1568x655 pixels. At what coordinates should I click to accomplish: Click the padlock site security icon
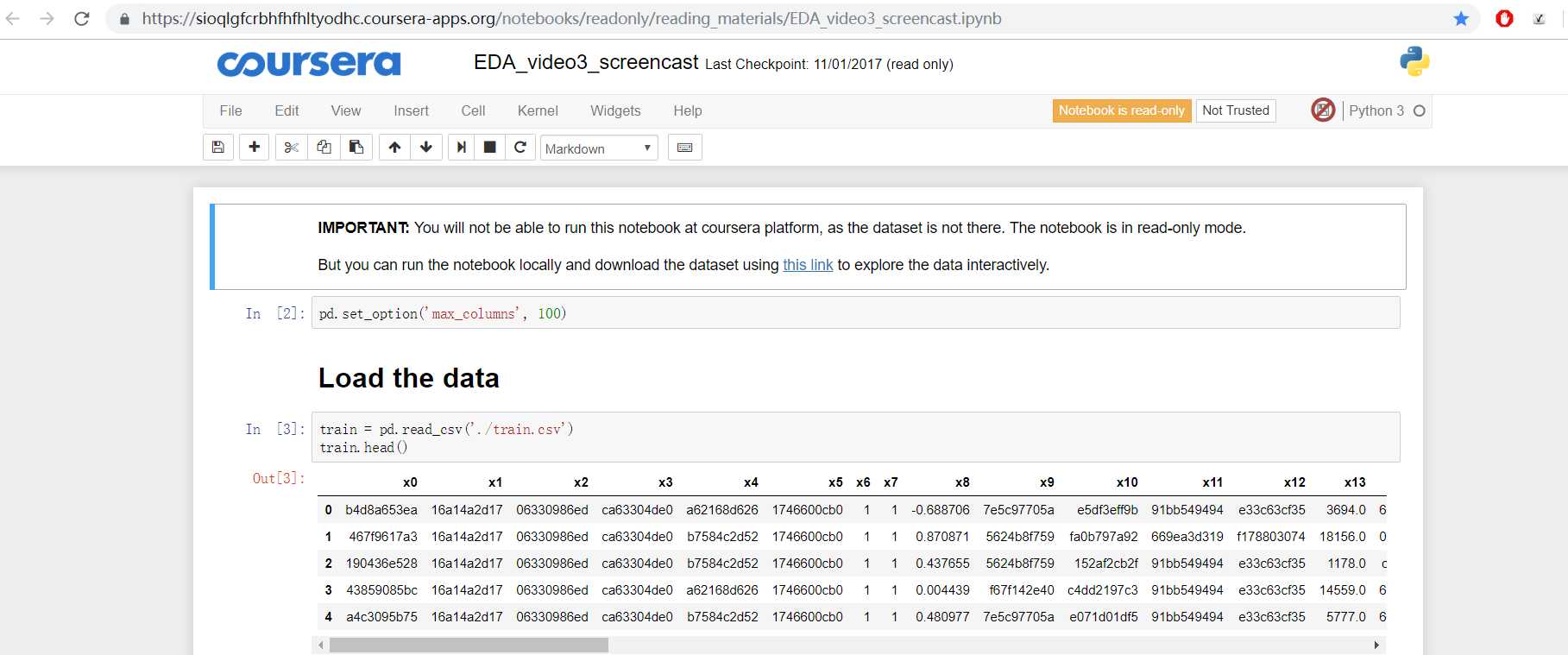click(x=124, y=19)
